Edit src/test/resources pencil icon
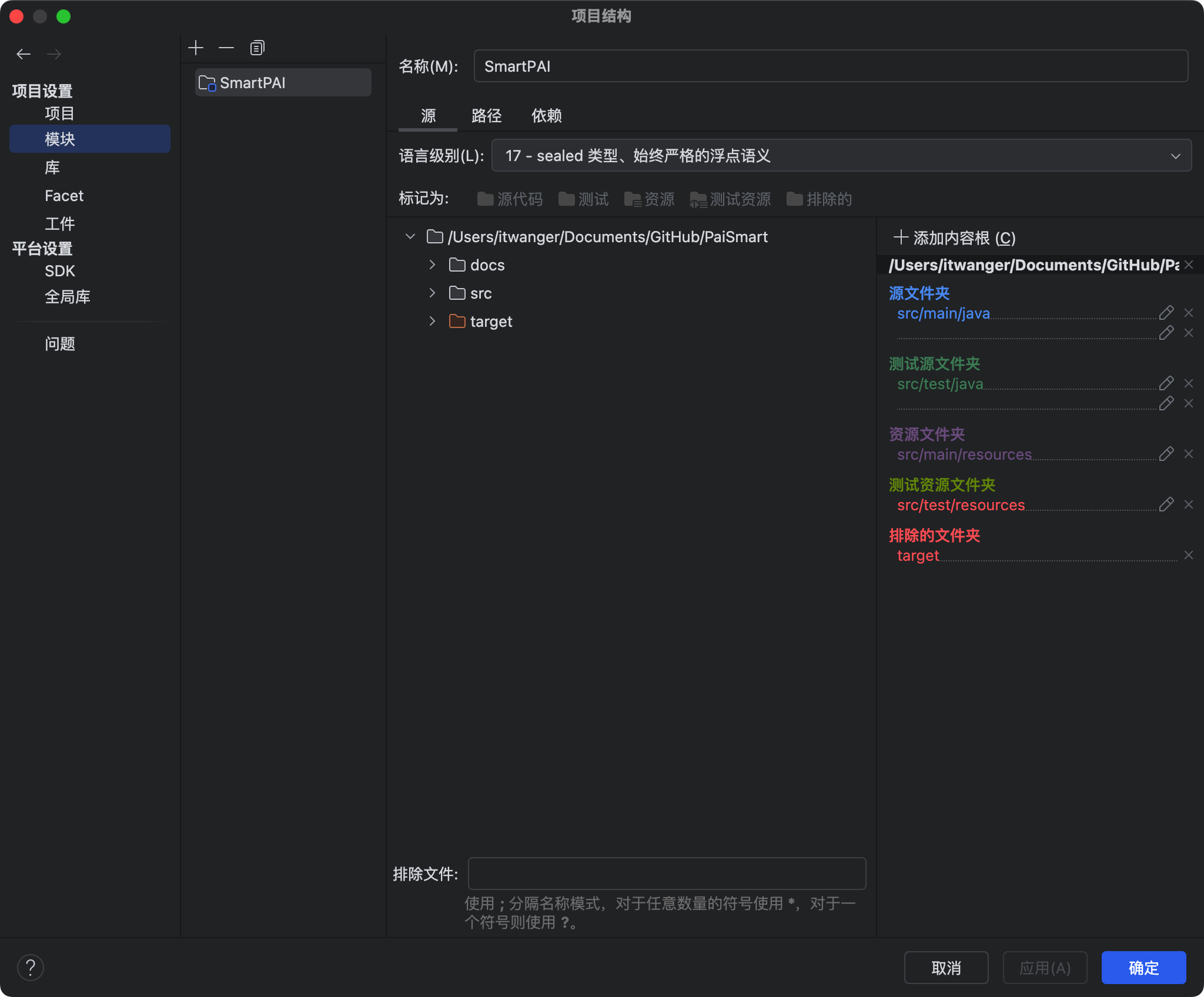Viewport: 1204px width, 997px height. 1166,504
